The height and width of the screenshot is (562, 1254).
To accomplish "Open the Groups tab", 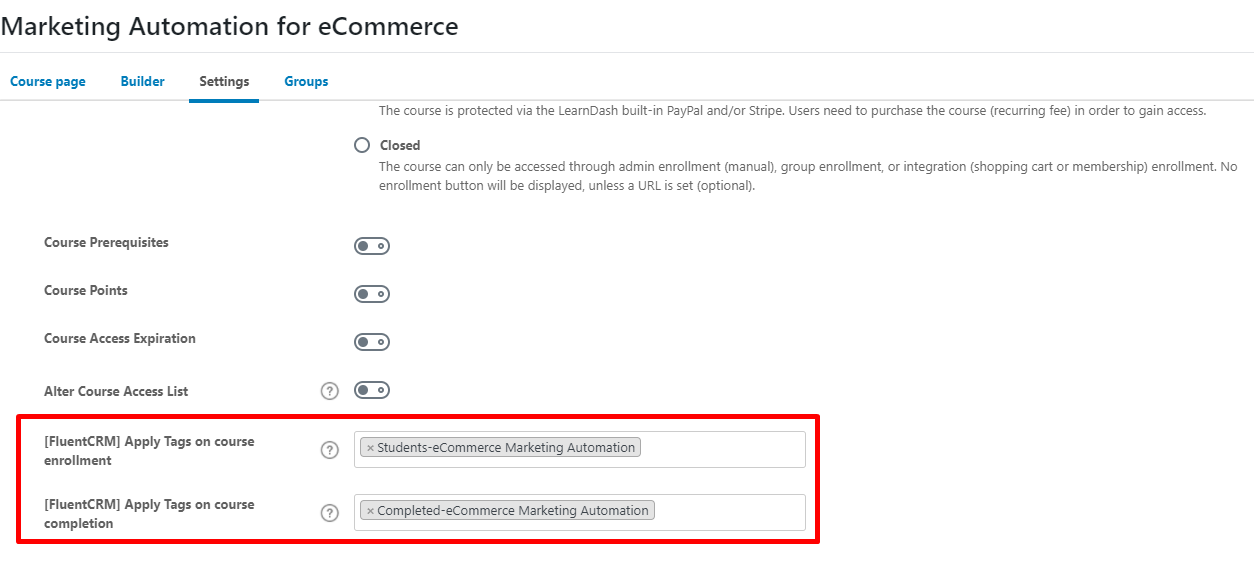I will pos(306,81).
